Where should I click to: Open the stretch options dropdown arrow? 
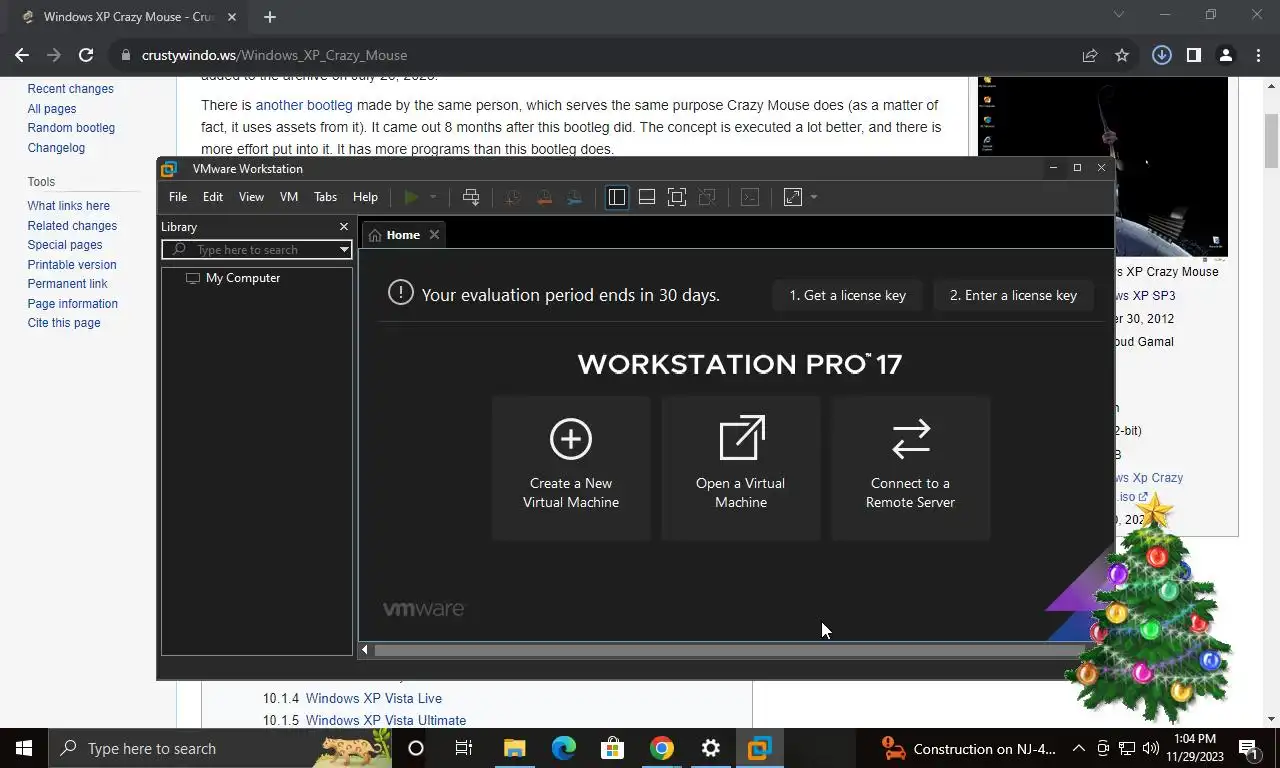pyautogui.click(x=814, y=197)
